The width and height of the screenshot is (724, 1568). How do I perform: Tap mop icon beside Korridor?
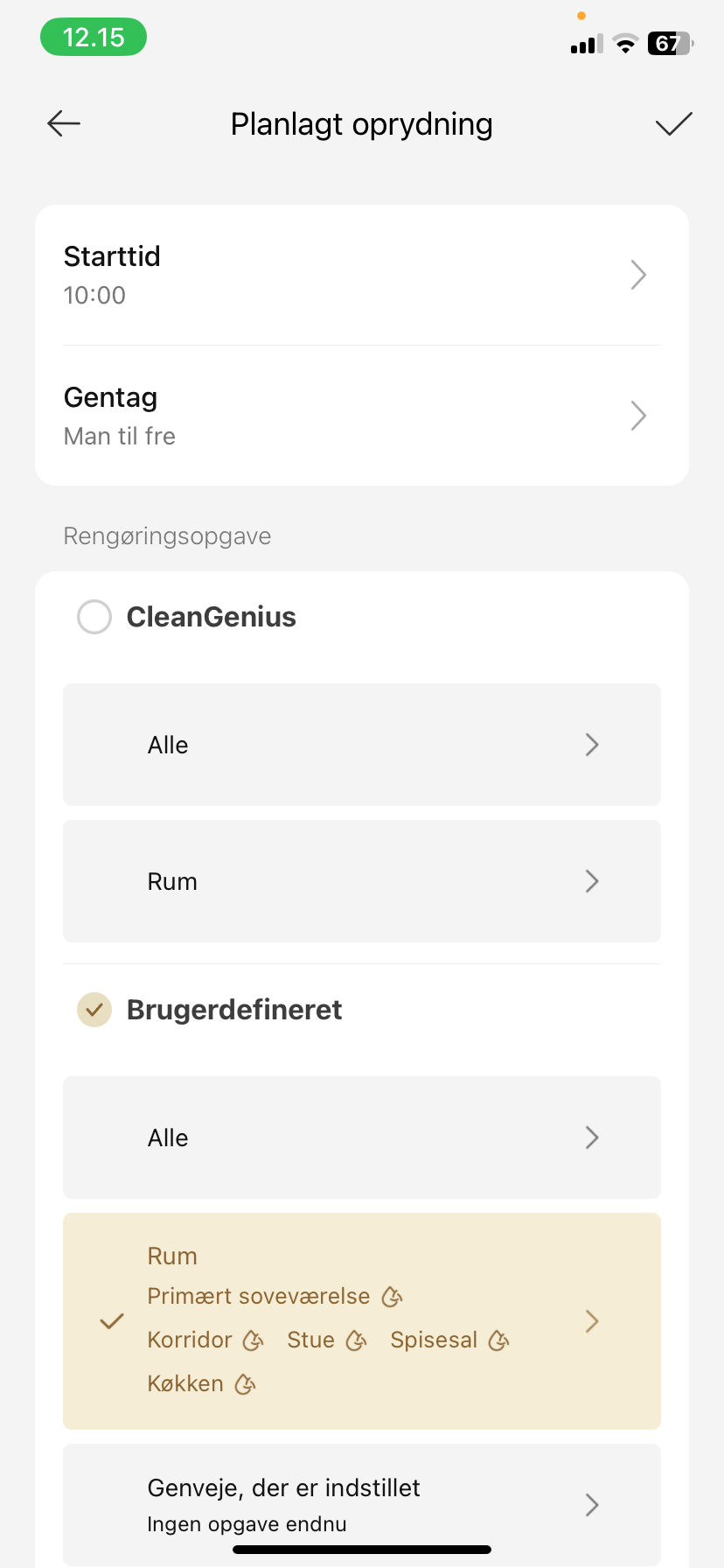(x=254, y=1340)
